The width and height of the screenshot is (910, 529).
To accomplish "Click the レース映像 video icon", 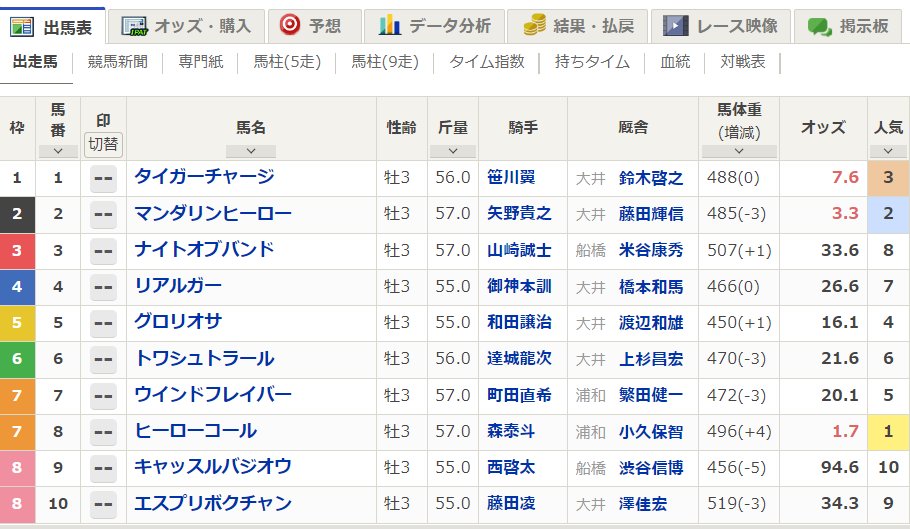I will point(676,26).
